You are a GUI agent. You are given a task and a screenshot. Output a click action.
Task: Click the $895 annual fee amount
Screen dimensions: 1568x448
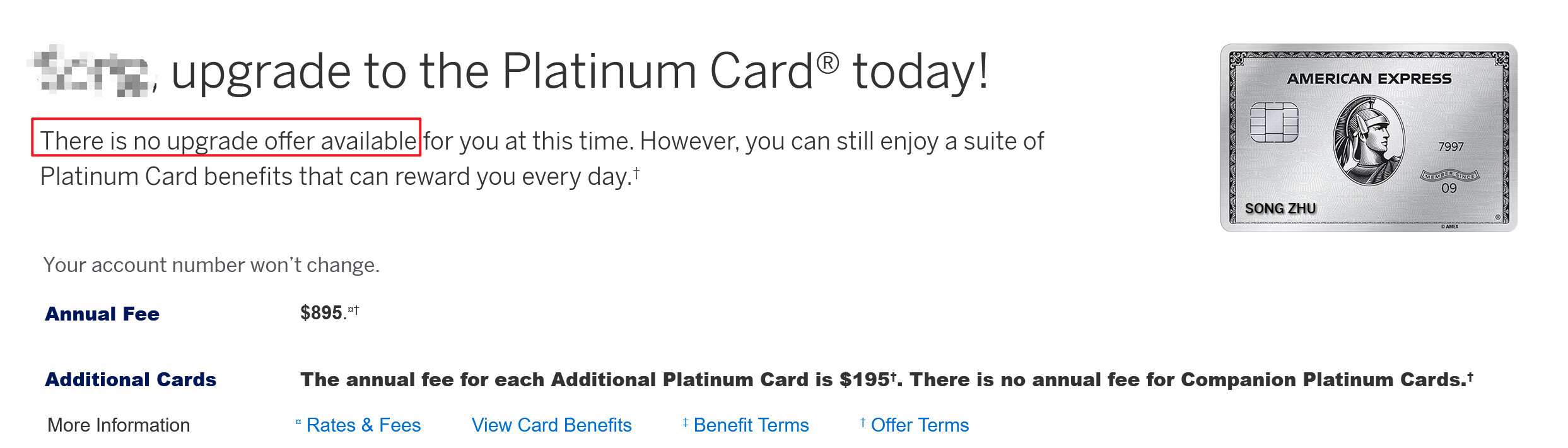(x=321, y=313)
